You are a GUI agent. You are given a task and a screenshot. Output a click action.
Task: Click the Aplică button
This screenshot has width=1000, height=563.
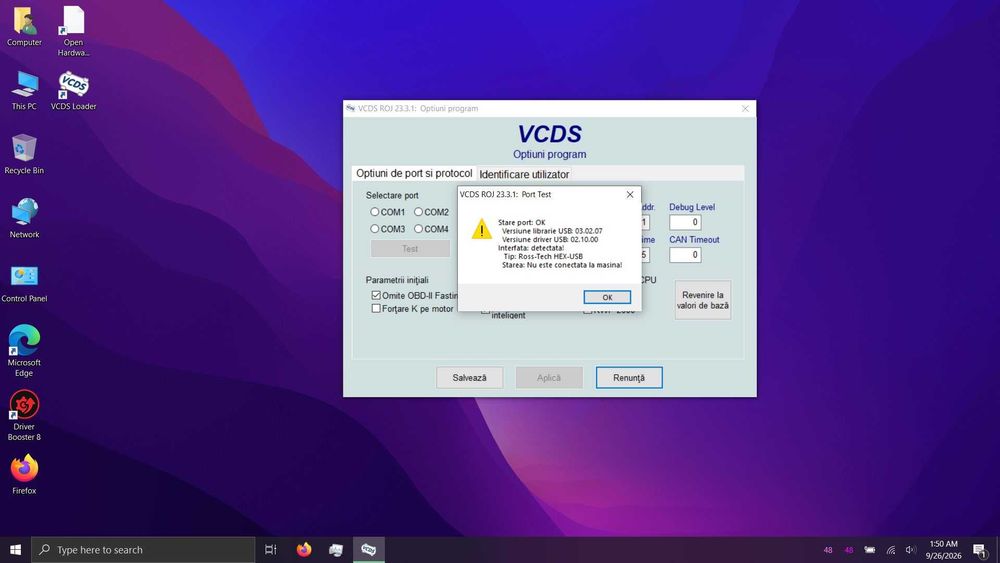(548, 377)
